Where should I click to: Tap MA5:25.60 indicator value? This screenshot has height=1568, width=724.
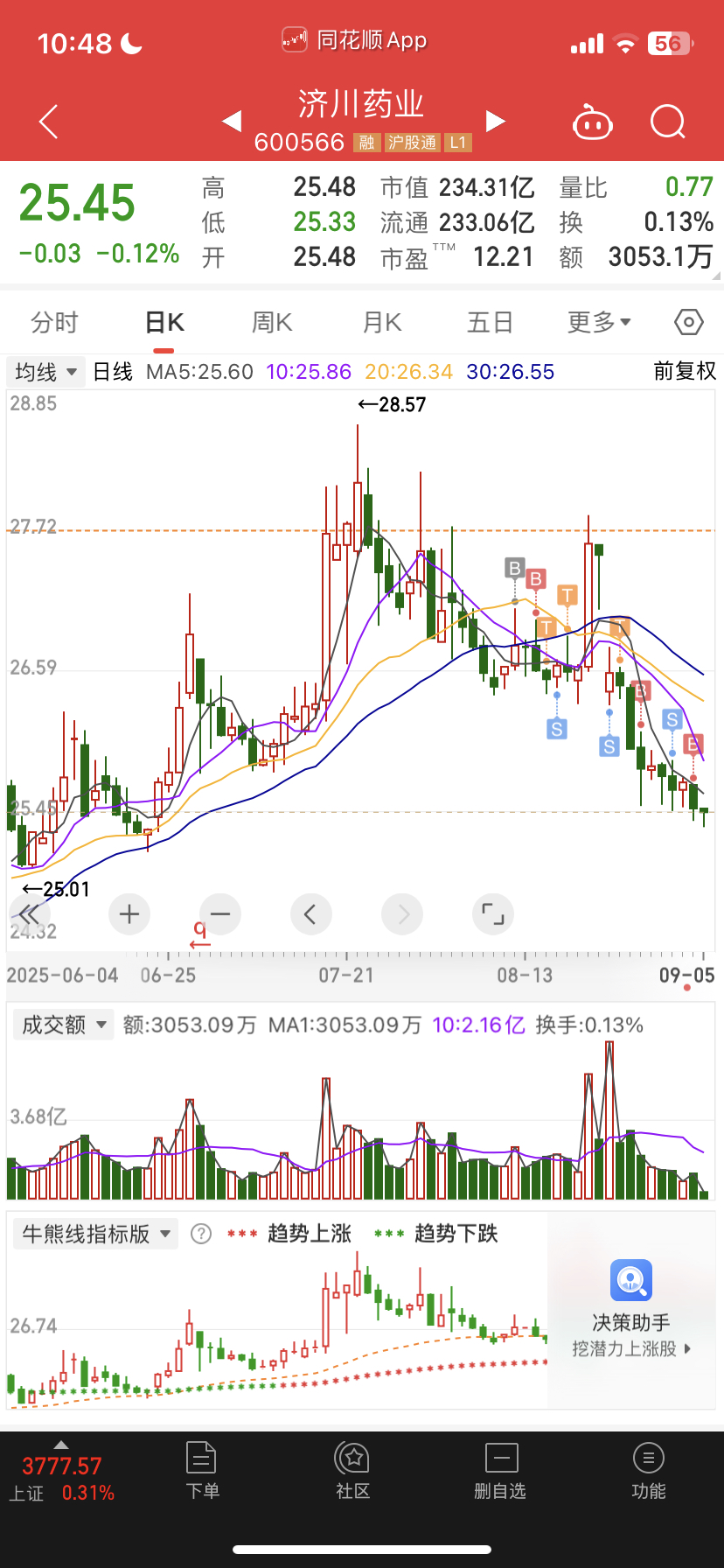[199, 372]
